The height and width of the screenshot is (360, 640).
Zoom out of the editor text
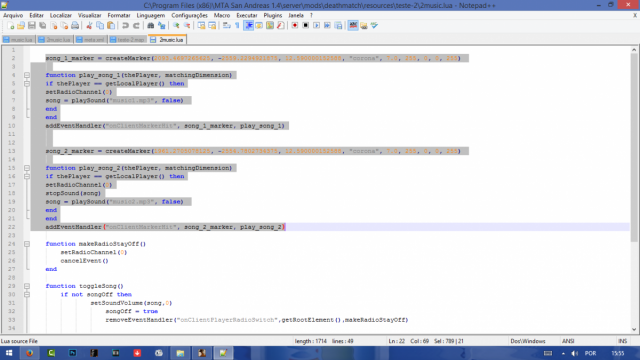(187, 26)
